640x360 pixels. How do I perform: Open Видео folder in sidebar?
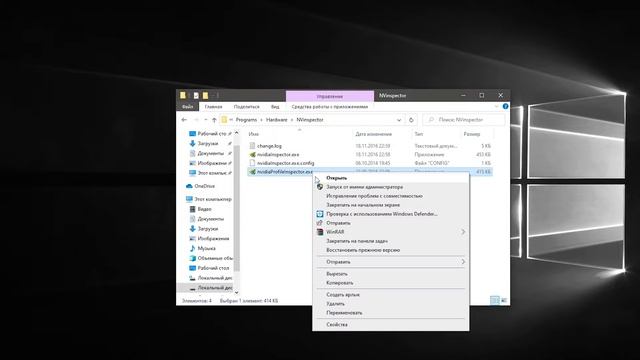point(204,209)
